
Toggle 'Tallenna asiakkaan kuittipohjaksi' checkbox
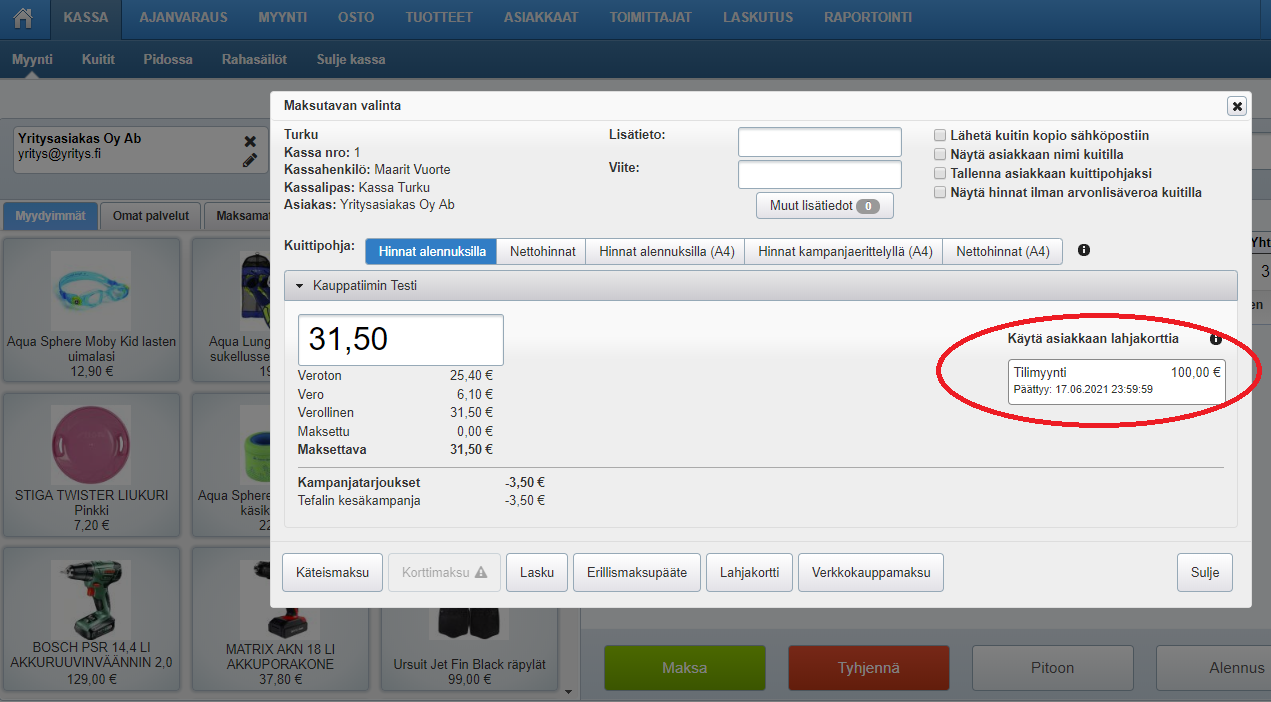pos(940,173)
